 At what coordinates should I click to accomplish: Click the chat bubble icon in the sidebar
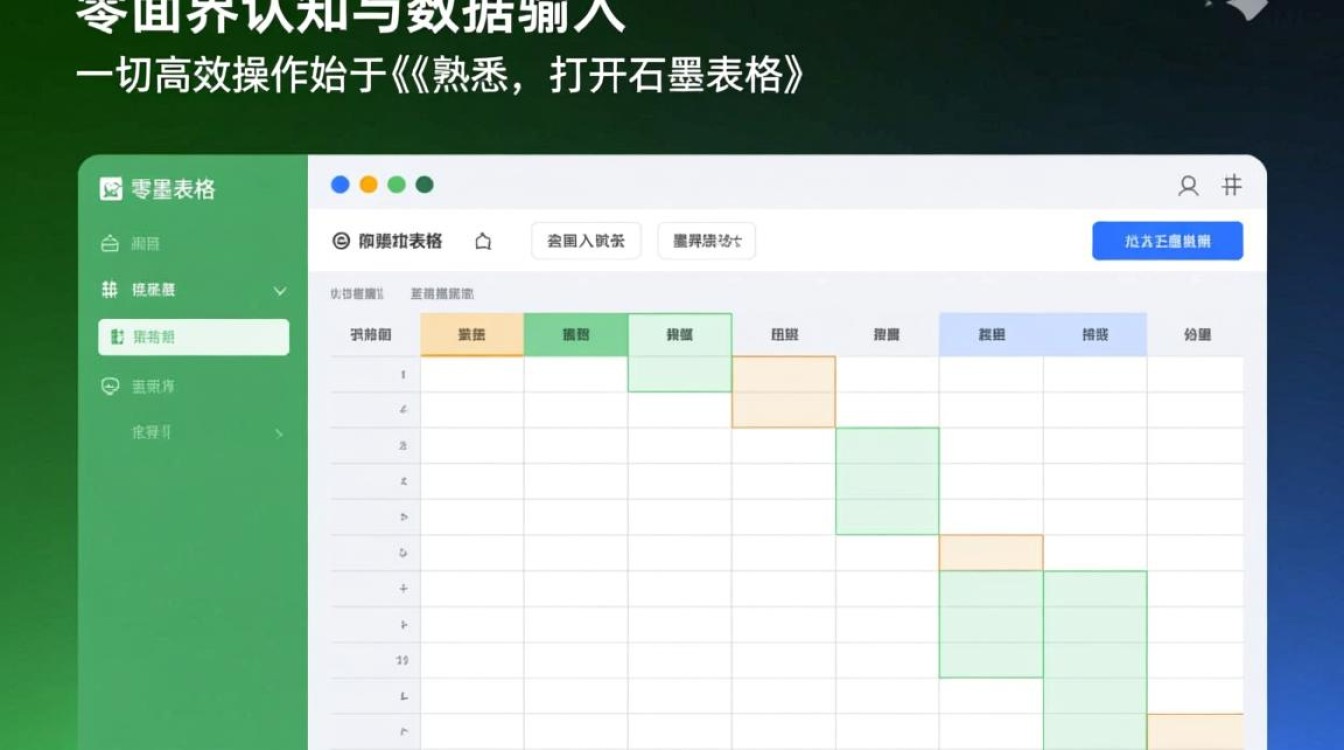coord(110,386)
